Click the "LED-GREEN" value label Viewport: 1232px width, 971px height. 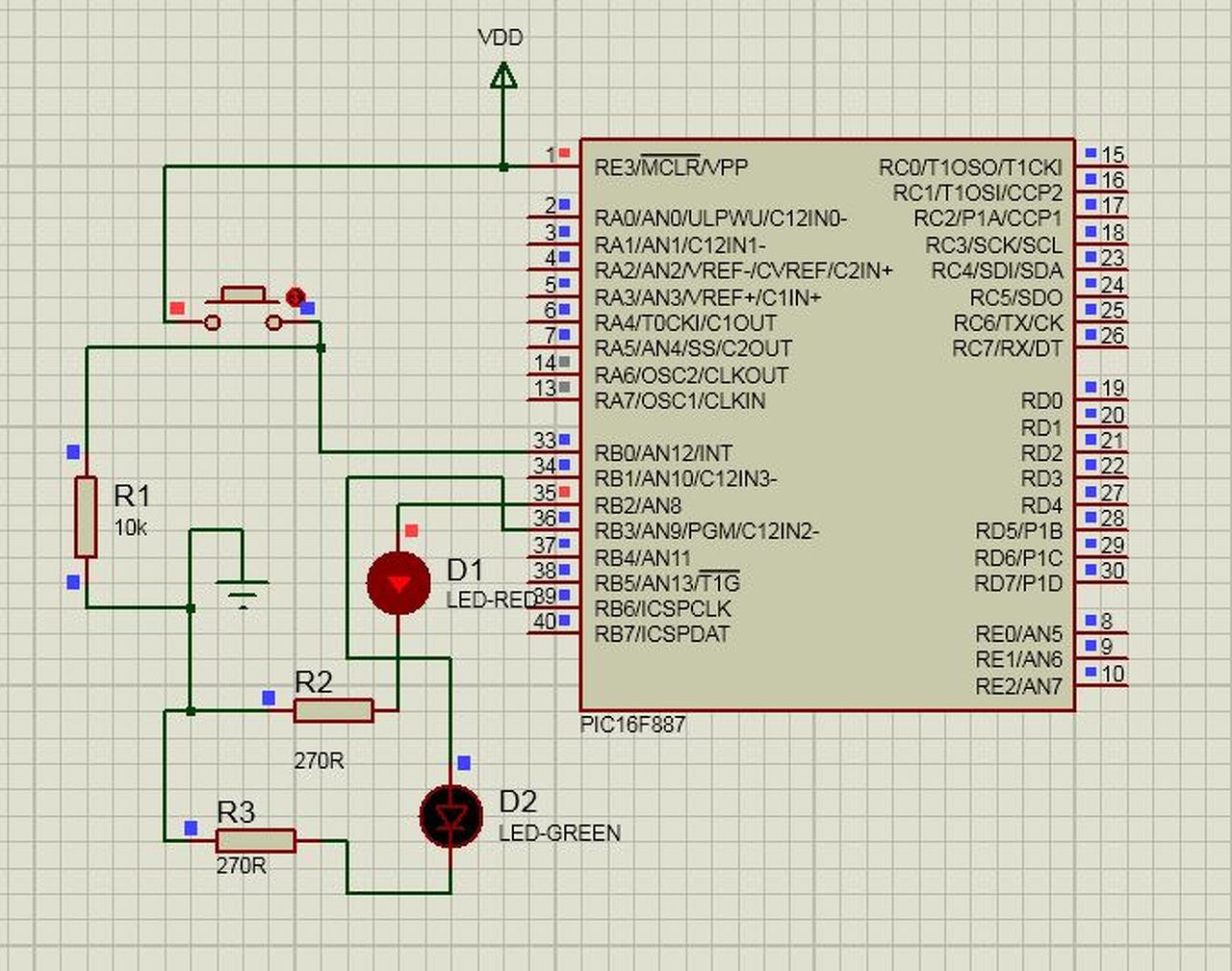pyautogui.click(x=559, y=832)
